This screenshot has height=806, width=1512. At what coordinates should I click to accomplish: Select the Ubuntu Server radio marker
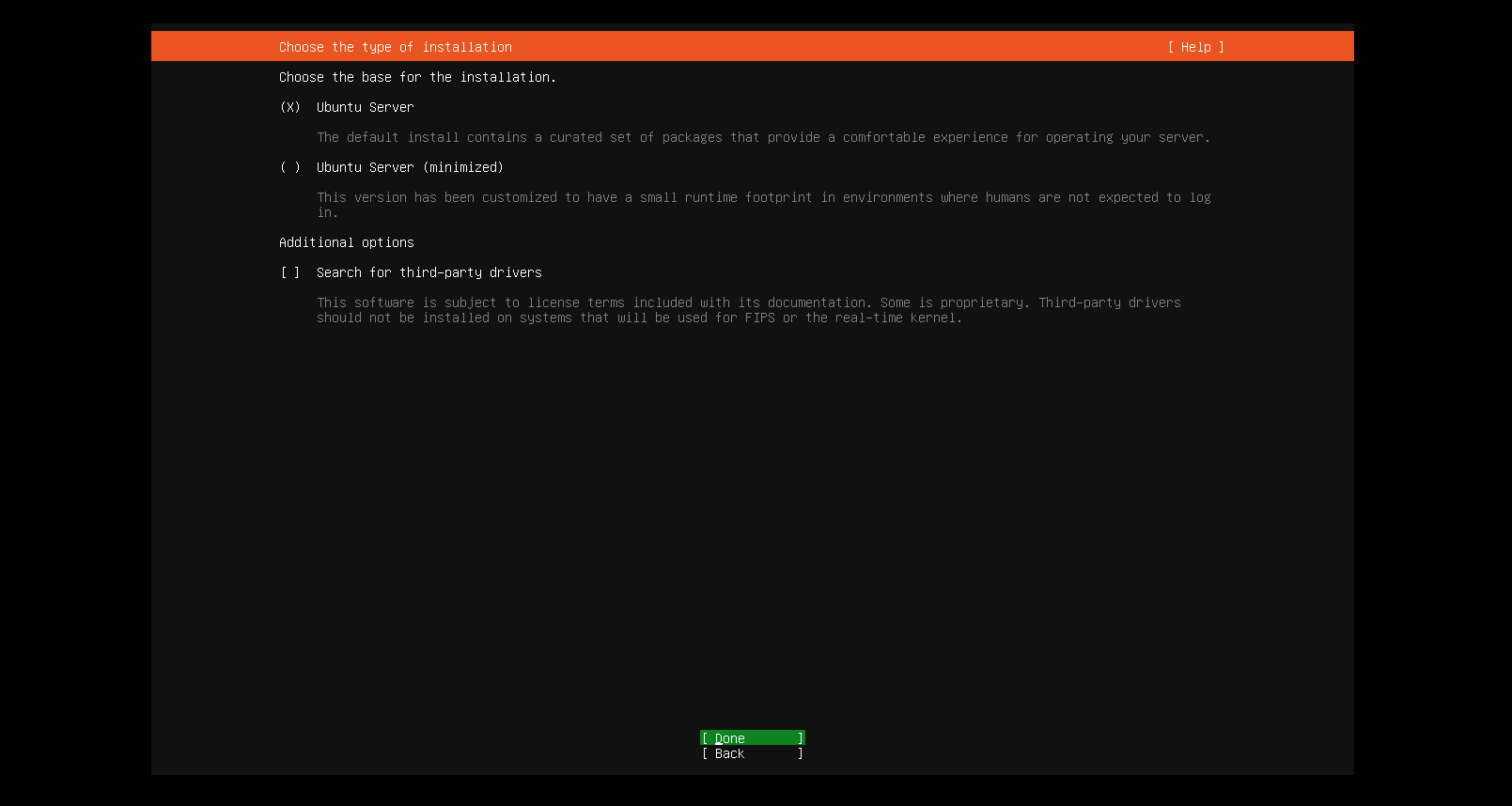(290, 107)
